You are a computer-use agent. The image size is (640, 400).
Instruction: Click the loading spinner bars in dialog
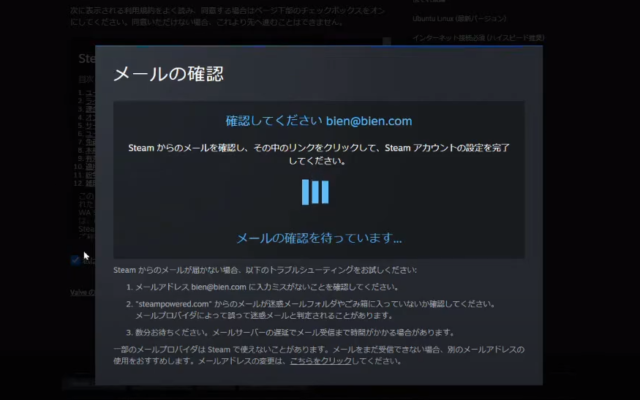(x=315, y=192)
